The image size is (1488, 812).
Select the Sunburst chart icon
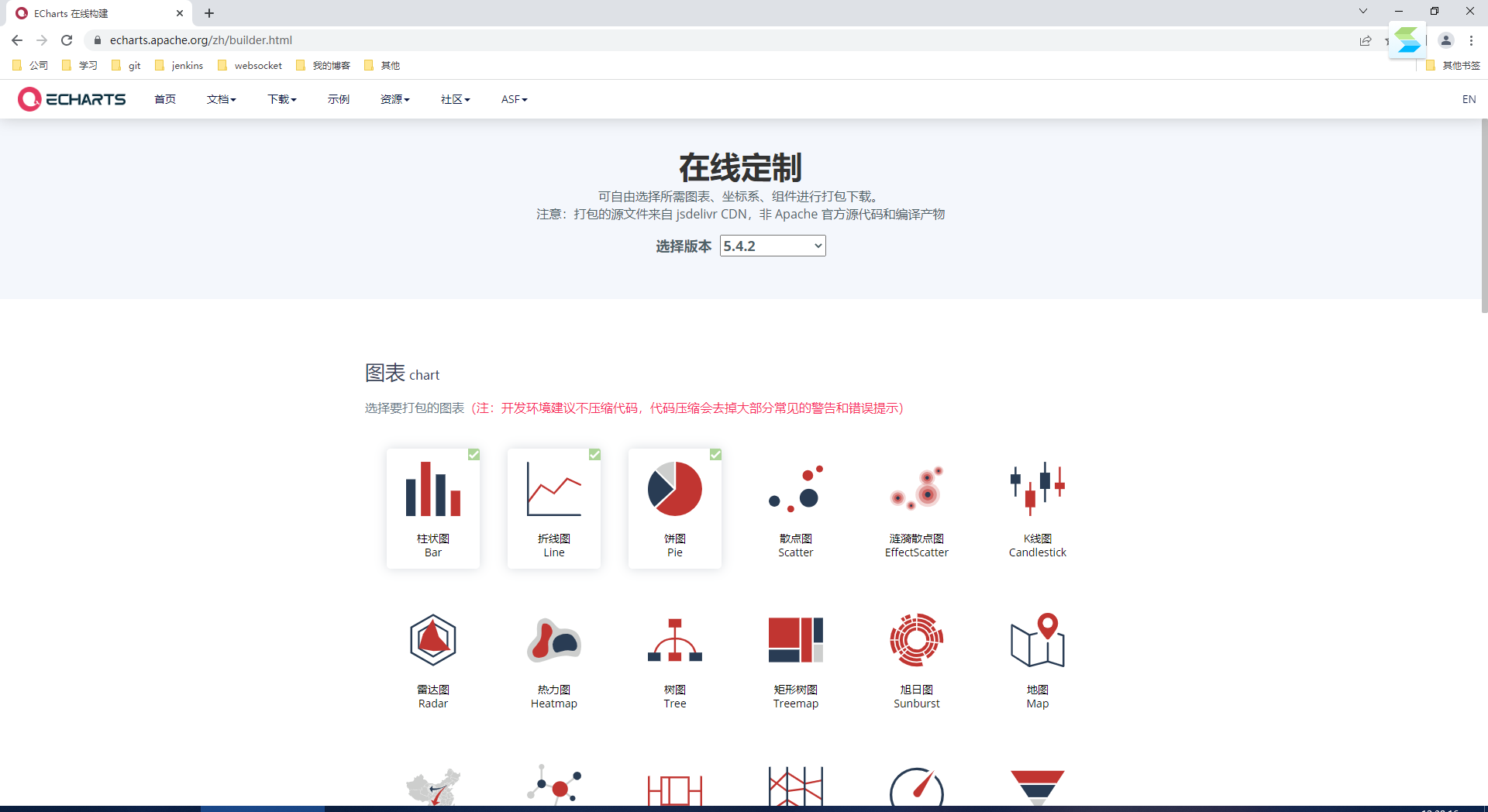click(917, 640)
